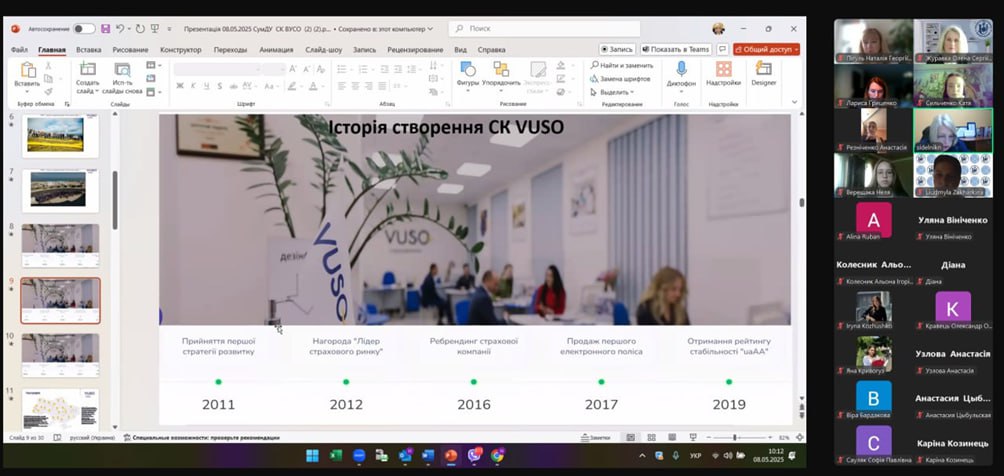The height and width of the screenshot is (476, 1004).
Task: Click the Запись button
Action: tap(617, 49)
